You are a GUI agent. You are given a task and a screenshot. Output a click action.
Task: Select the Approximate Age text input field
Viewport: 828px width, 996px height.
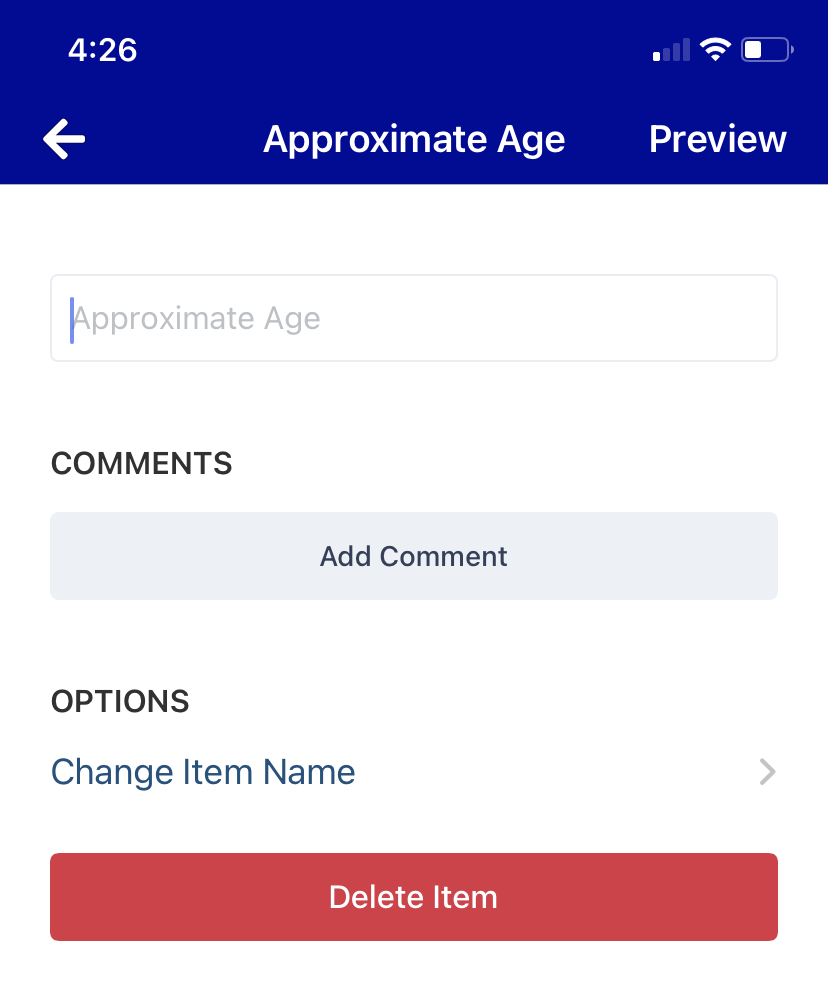coord(413,317)
